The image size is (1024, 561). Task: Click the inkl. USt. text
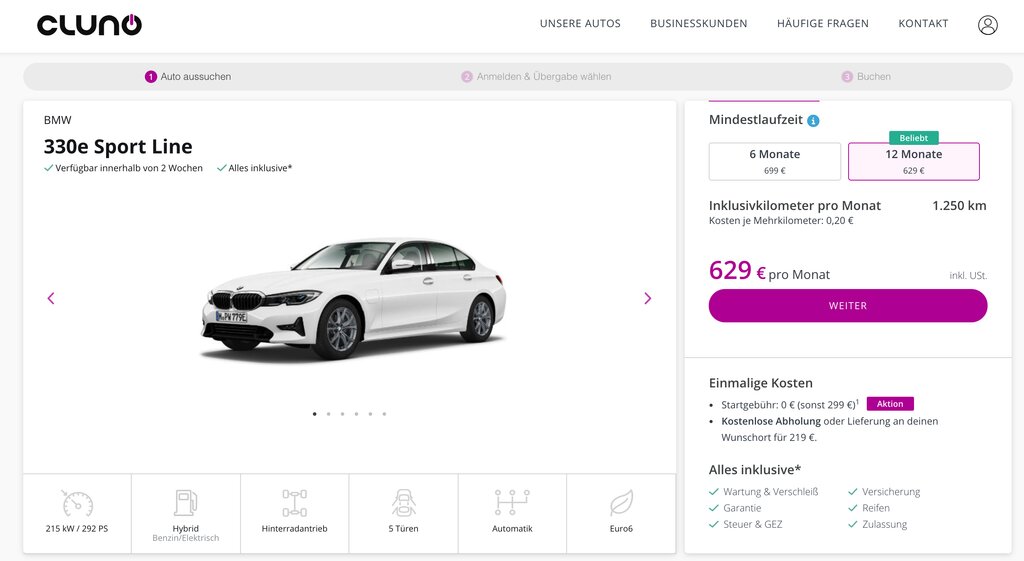968,276
